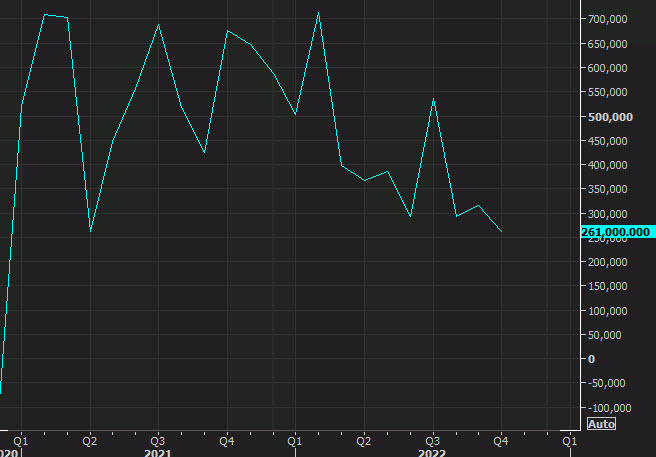
Task: Click the Q2 label left of the 2021 Q3 label
Action: click(90, 441)
